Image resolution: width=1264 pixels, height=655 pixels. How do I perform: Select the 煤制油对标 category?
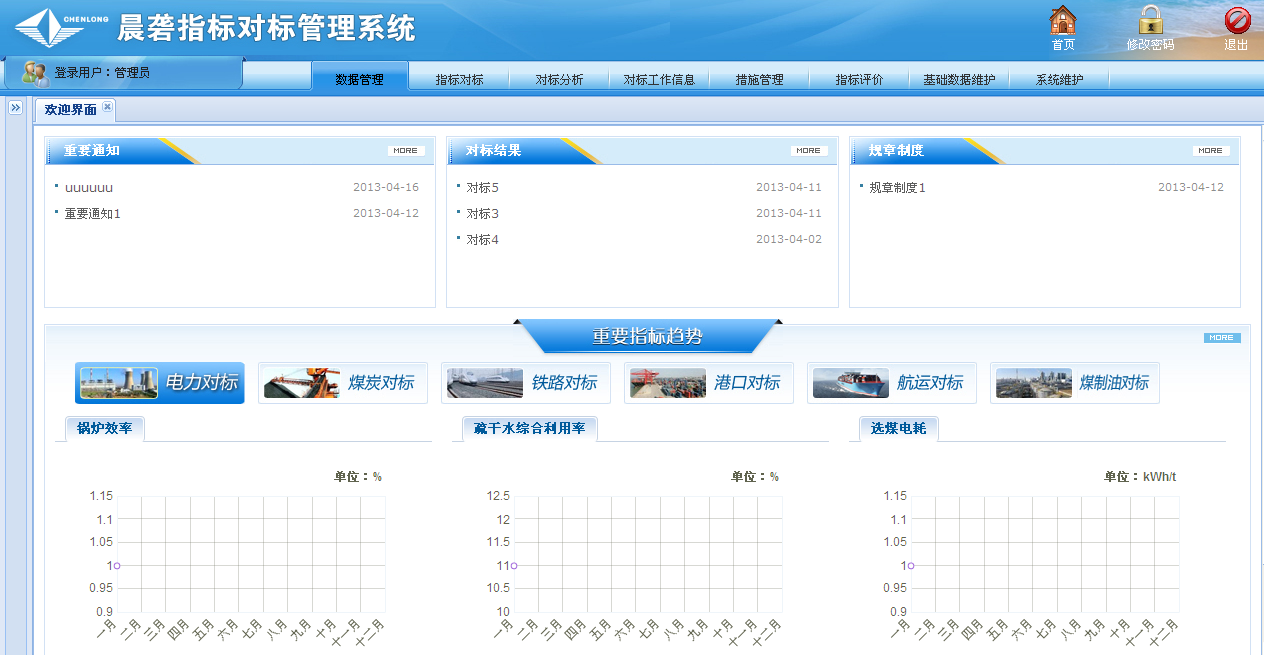click(x=1074, y=383)
